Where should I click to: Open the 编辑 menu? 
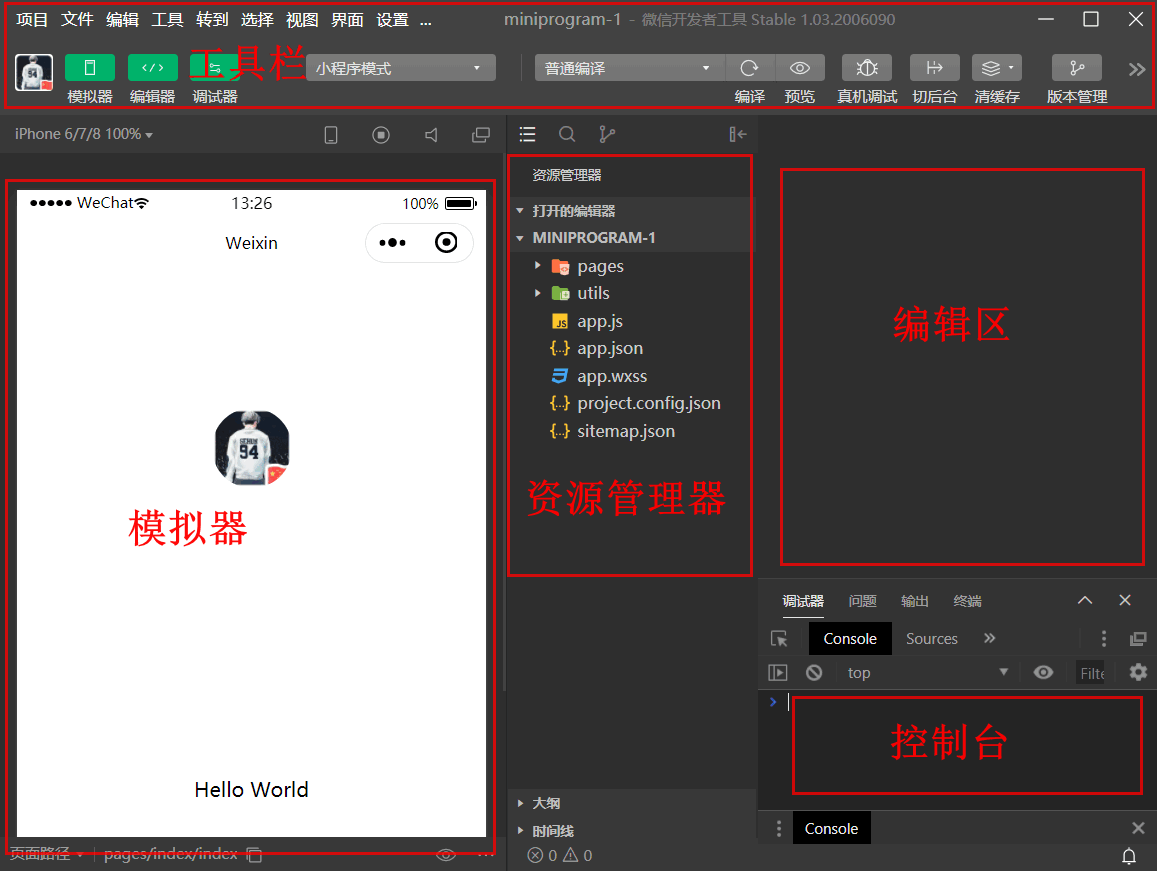click(x=122, y=20)
